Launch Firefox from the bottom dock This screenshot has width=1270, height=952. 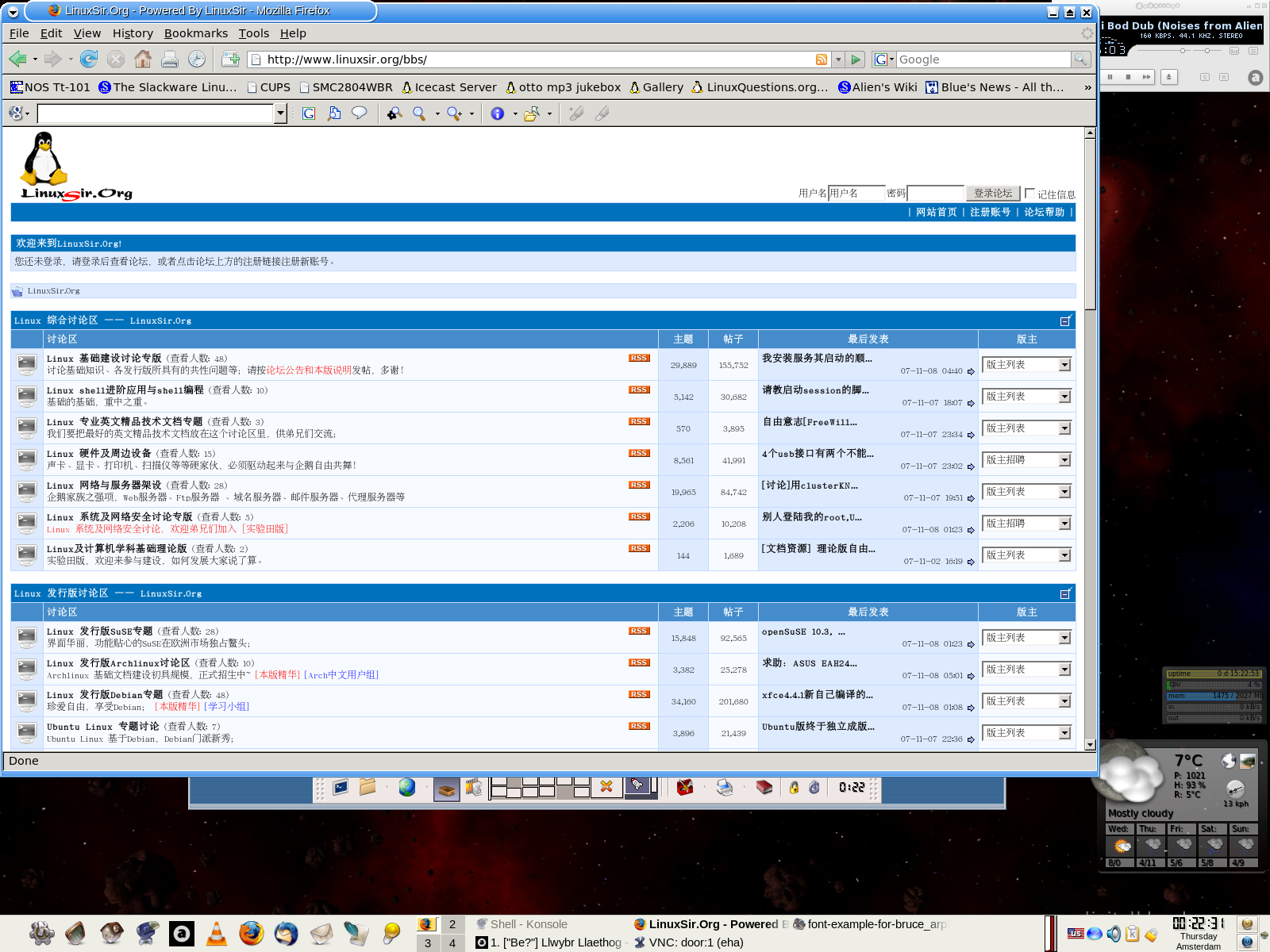tap(252, 934)
